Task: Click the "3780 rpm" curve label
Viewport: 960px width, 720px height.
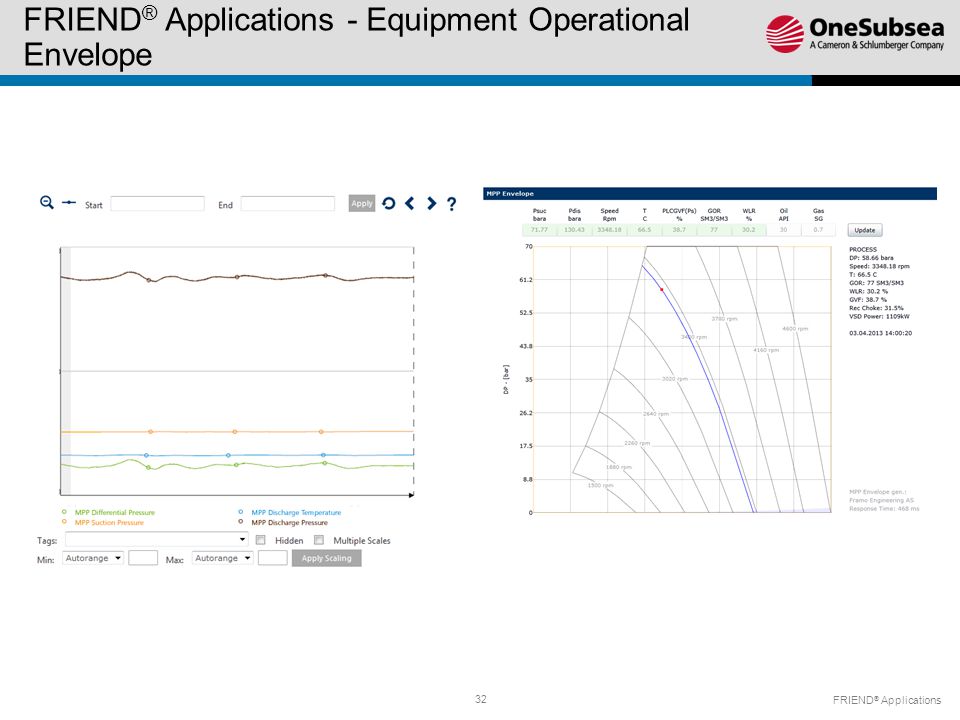Action: [724, 319]
